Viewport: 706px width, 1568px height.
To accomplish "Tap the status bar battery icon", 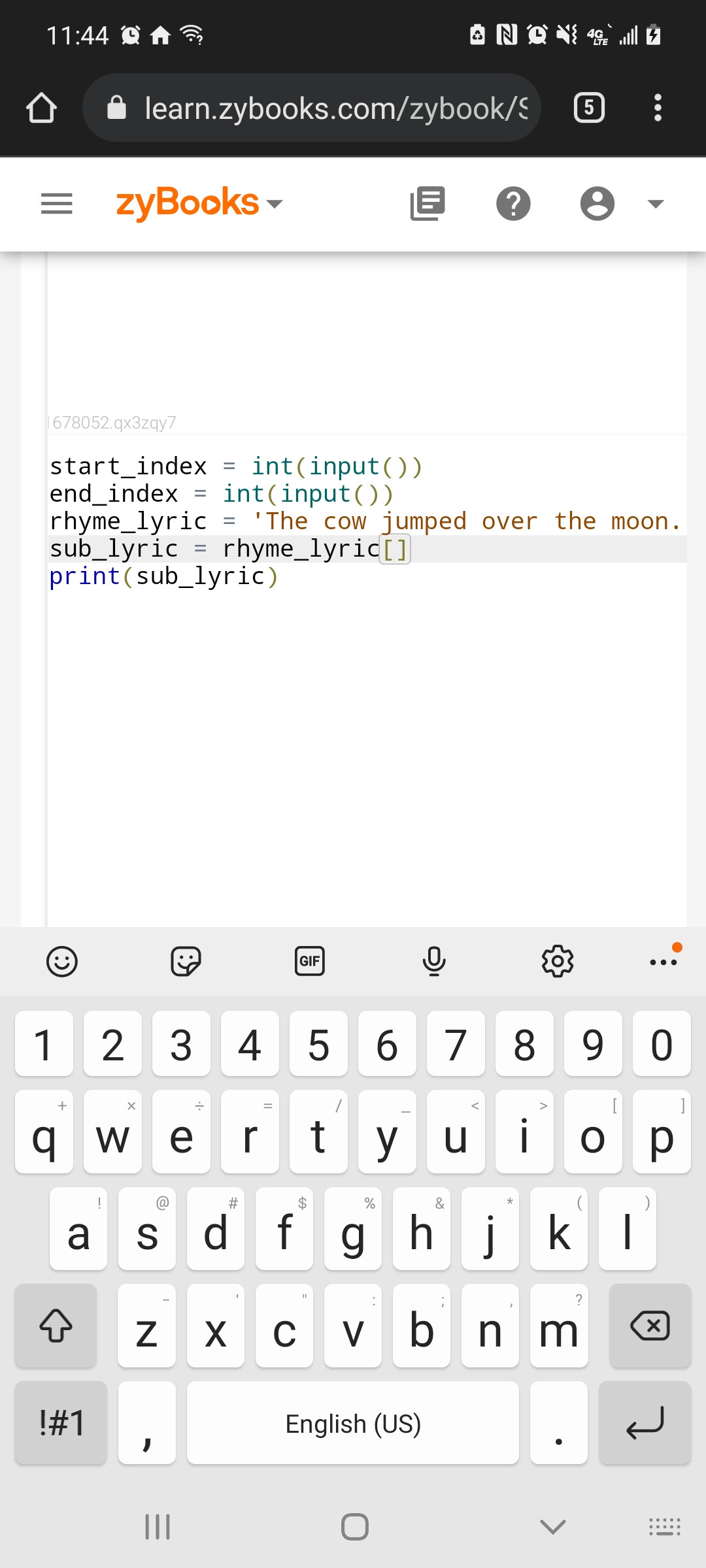I will coord(654,34).
